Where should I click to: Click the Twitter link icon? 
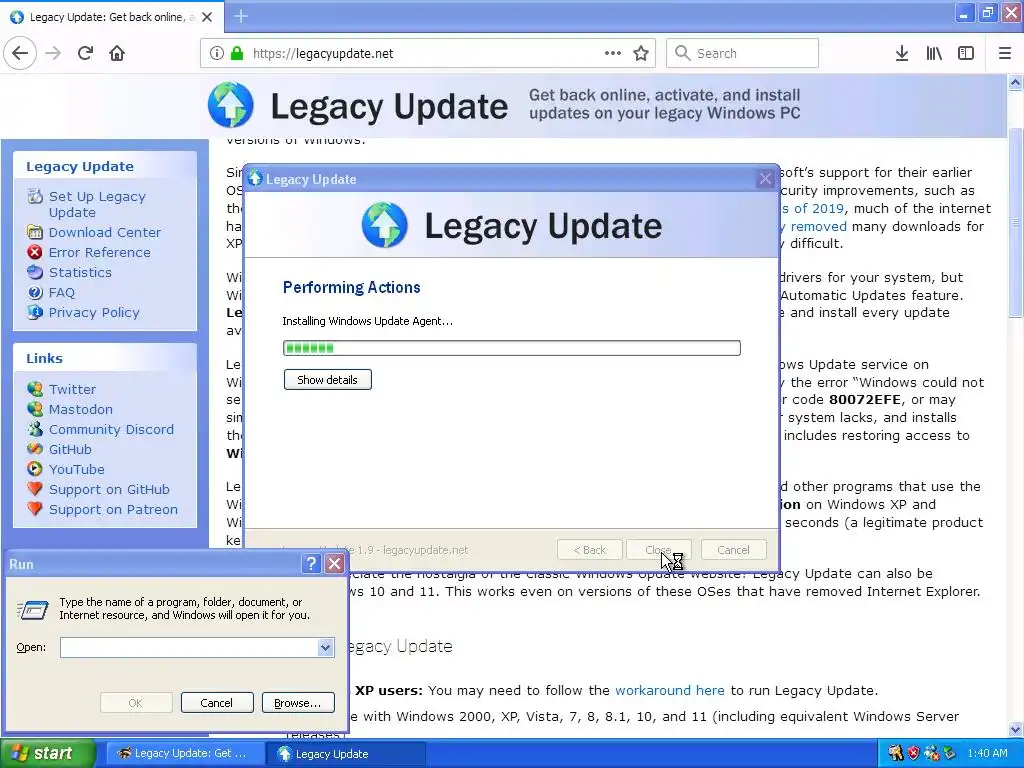(35, 389)
